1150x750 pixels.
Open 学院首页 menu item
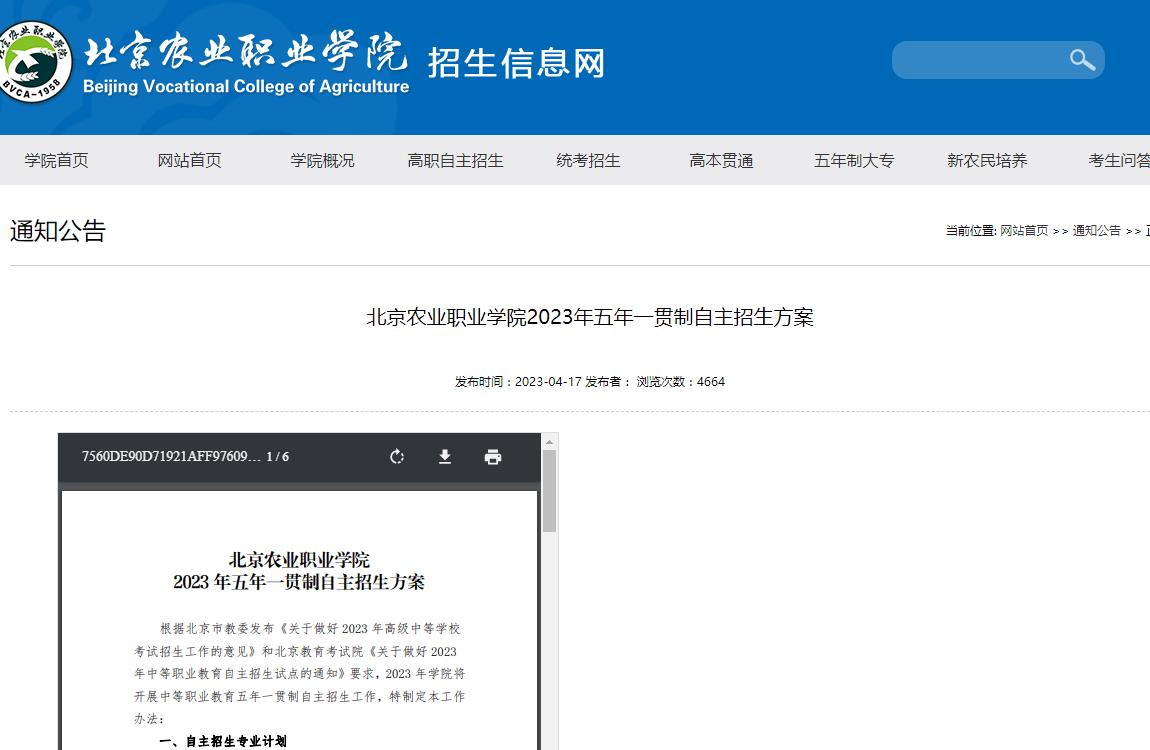56,161
